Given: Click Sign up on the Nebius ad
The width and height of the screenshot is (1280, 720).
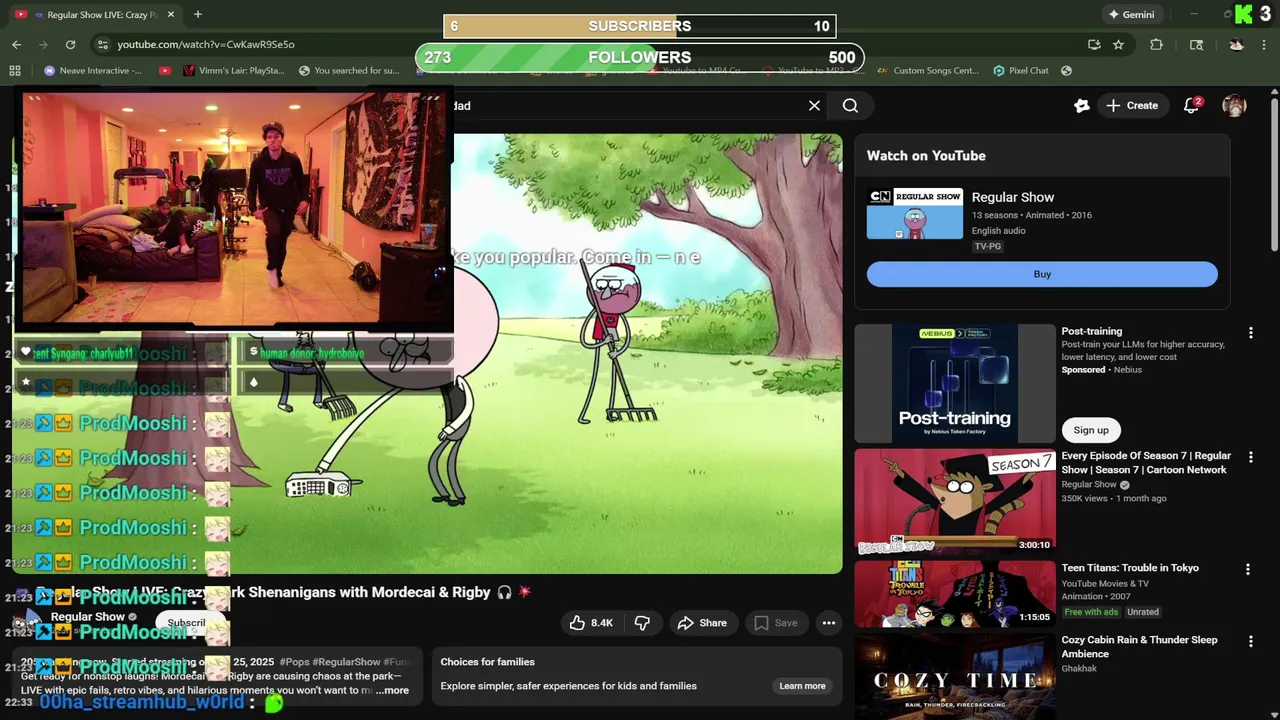Looking at the screenshot, I should [x=1091, y=430].
